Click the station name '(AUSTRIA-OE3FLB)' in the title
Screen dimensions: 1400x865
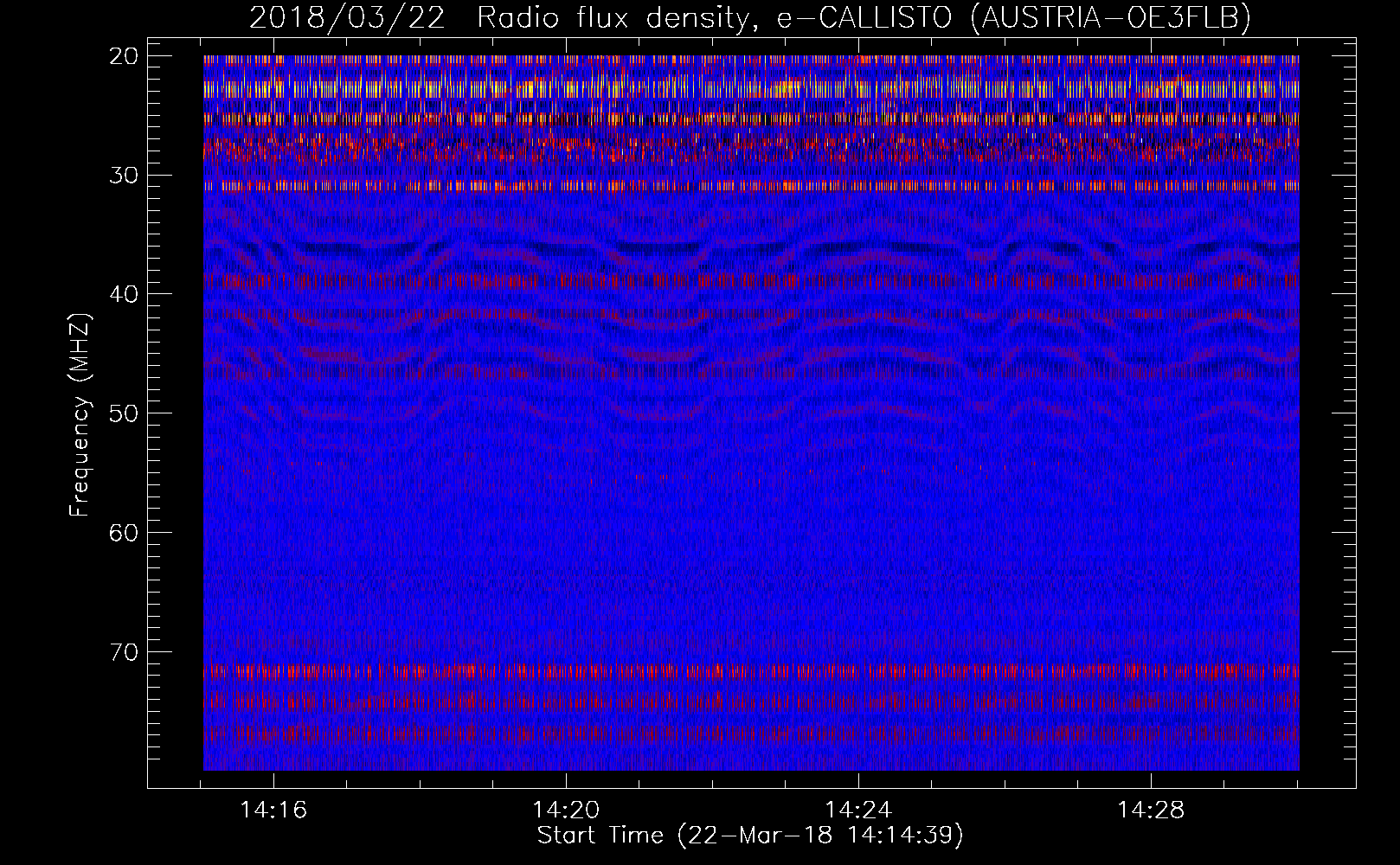(1112, 18)
